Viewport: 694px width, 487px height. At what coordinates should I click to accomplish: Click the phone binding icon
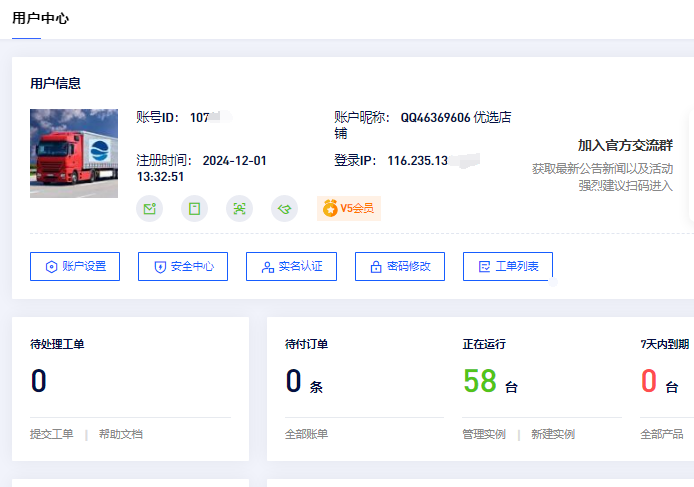pos(194,209)
